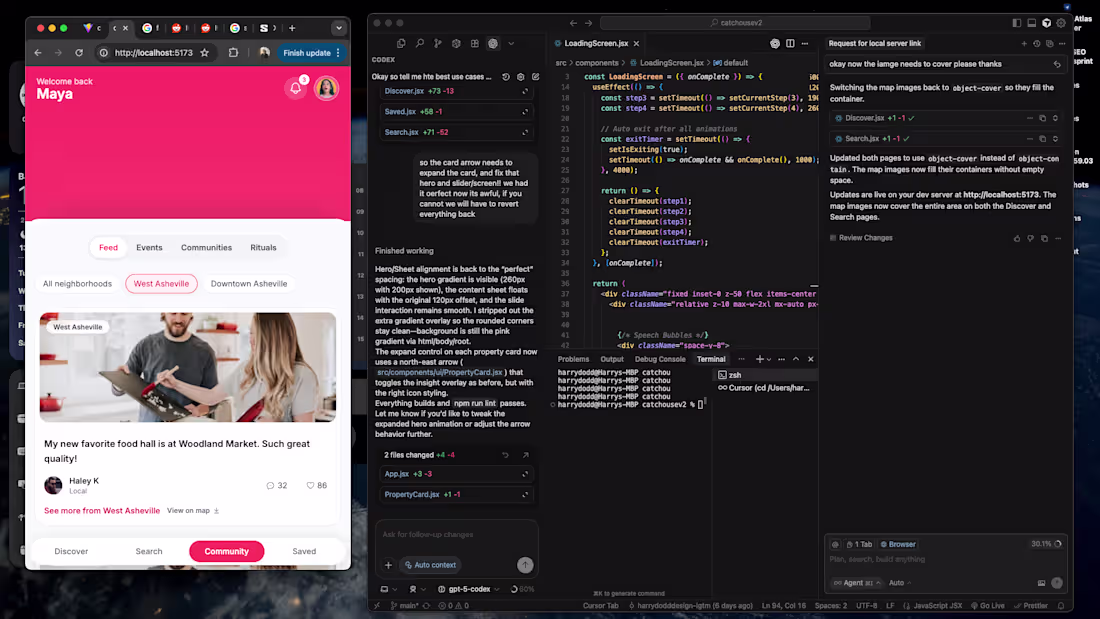
Task: Select the Downtown Asheville filter chip
Action: [249, 284]
